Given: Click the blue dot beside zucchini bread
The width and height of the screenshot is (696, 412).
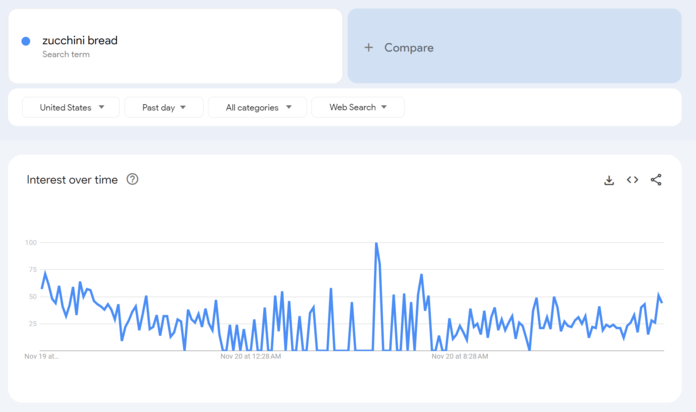Looking at the screenshot, I should pyautogui.click(x=26, y=41).
